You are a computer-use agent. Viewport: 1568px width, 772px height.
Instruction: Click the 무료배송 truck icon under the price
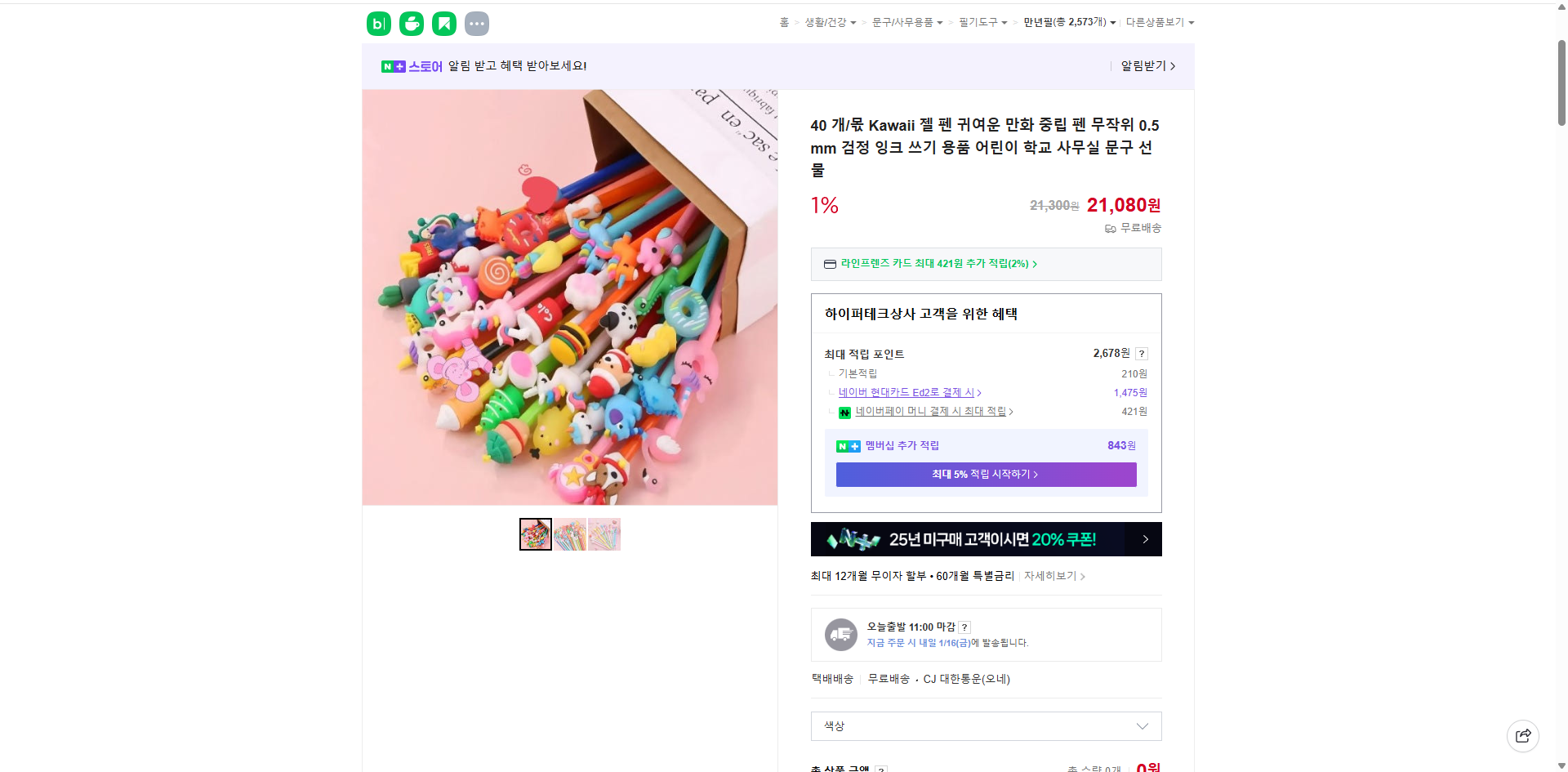pos(1110,229)
